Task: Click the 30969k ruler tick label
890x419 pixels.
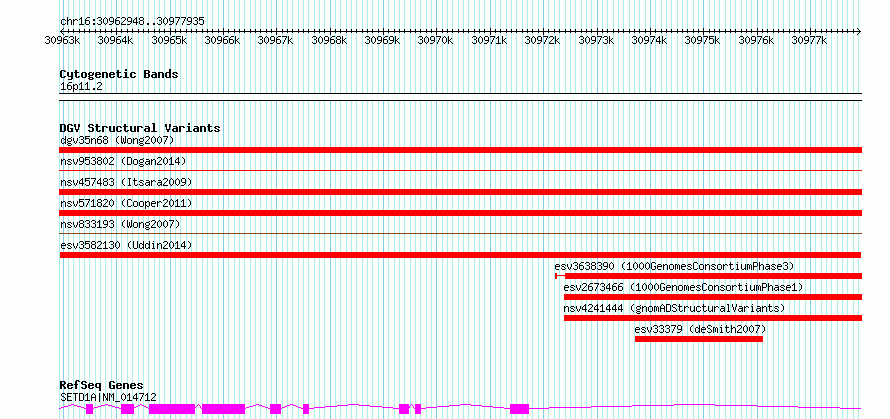Action: 383,40
